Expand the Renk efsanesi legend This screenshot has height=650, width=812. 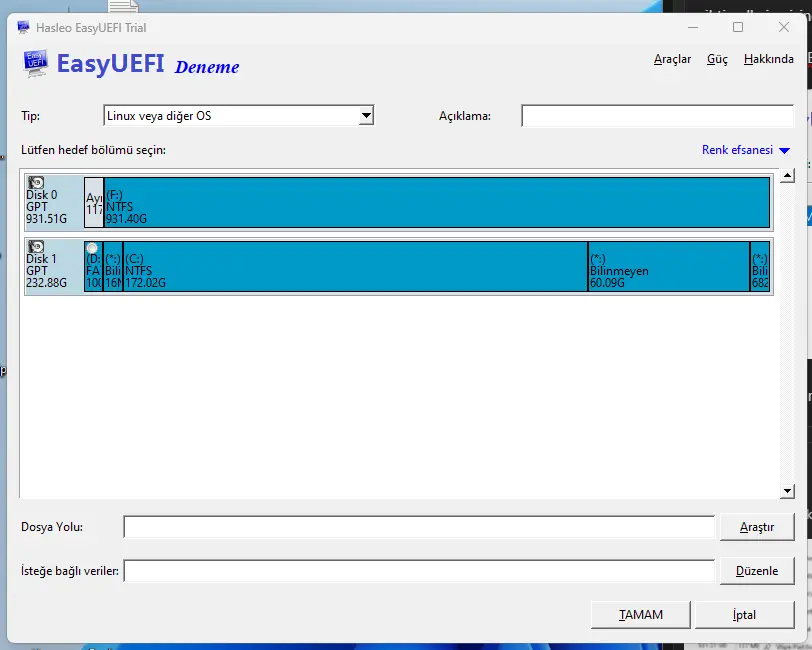click(746, 150)
